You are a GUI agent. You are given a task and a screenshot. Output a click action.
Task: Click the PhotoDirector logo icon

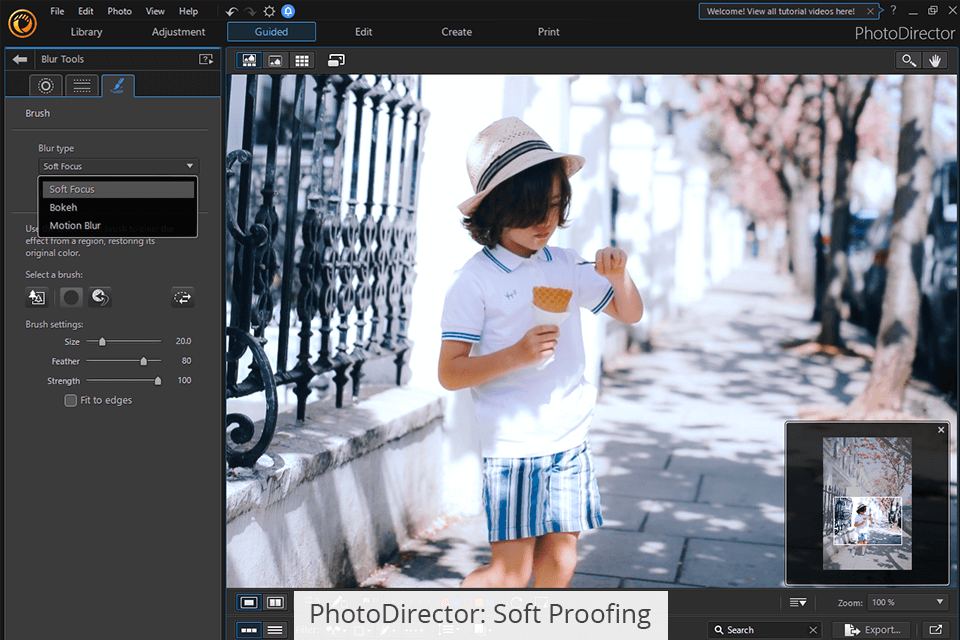pyautogui.click(x=23, y=24)
